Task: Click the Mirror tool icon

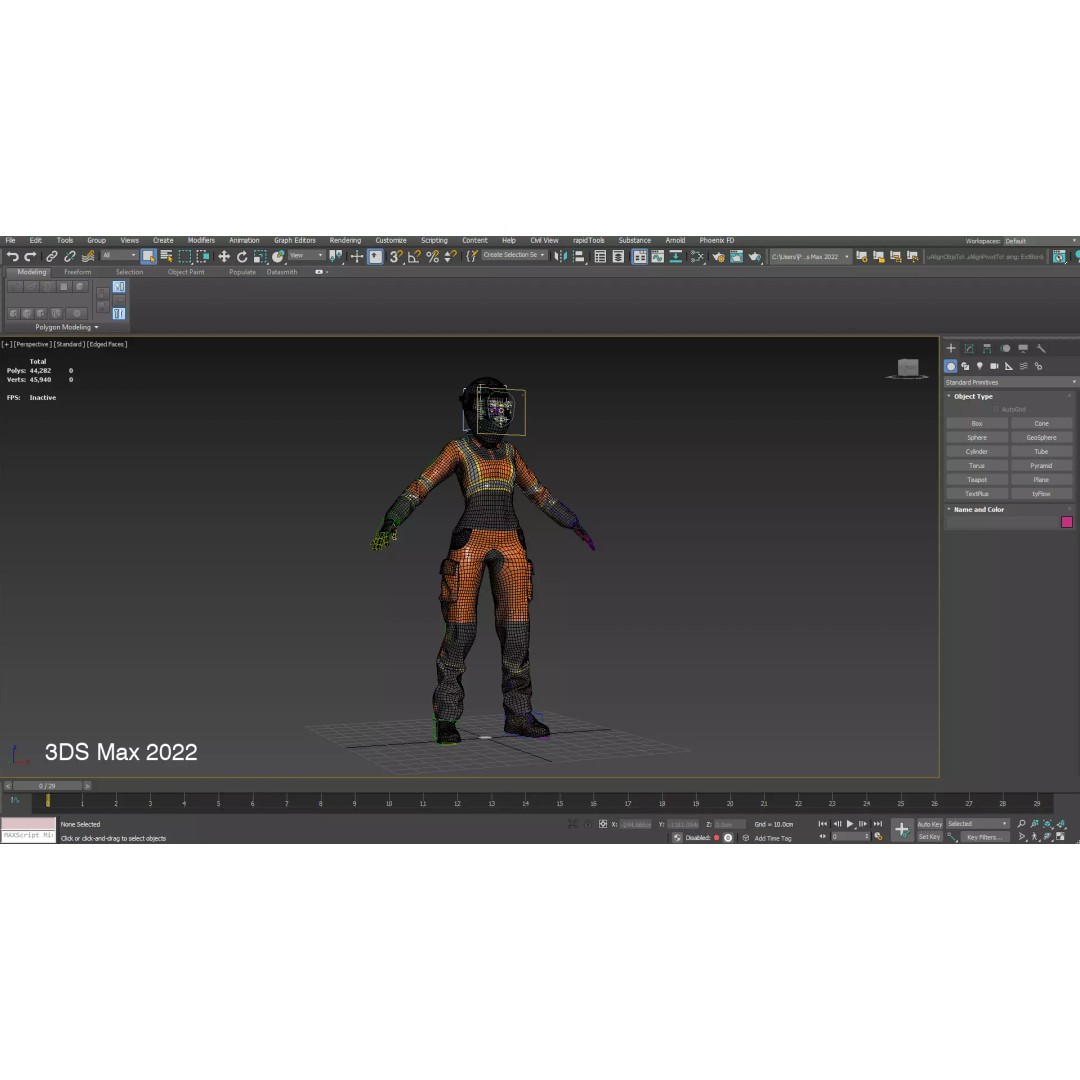Action: pyautogui.click(x=561, y=256)
